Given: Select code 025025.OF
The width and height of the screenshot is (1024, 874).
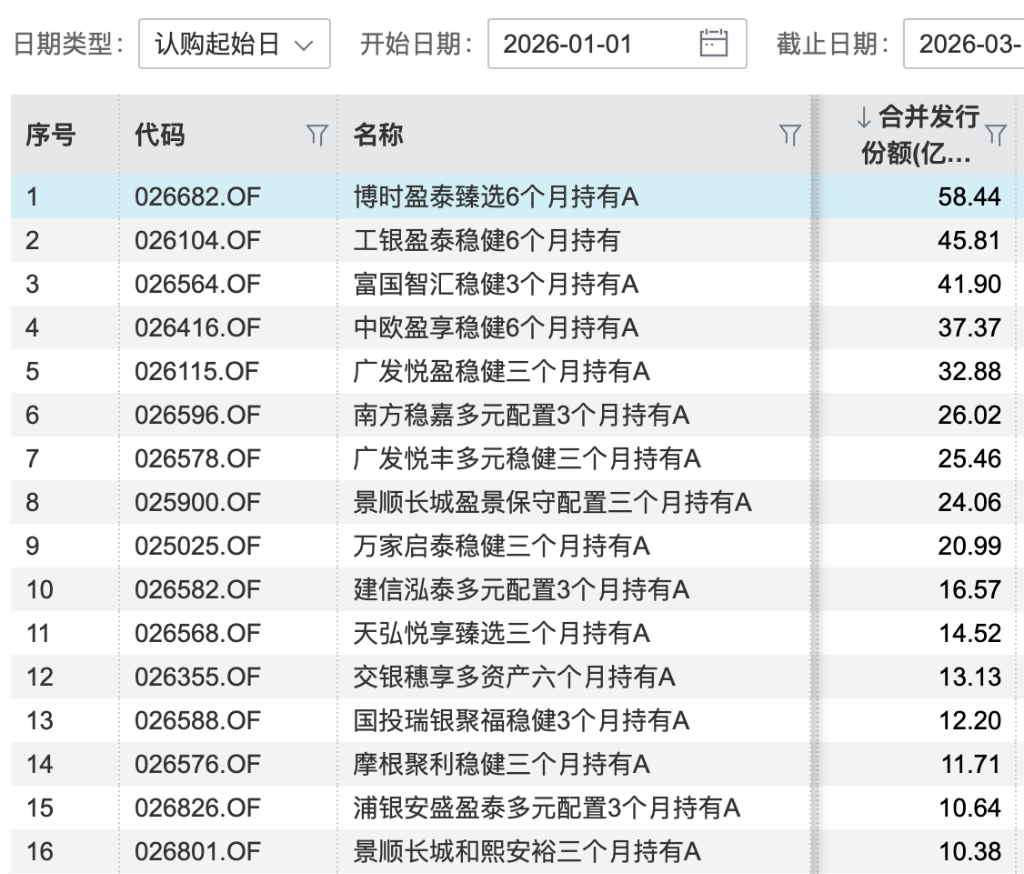Looking at the screenshot, I should click(x=197, y=547).
